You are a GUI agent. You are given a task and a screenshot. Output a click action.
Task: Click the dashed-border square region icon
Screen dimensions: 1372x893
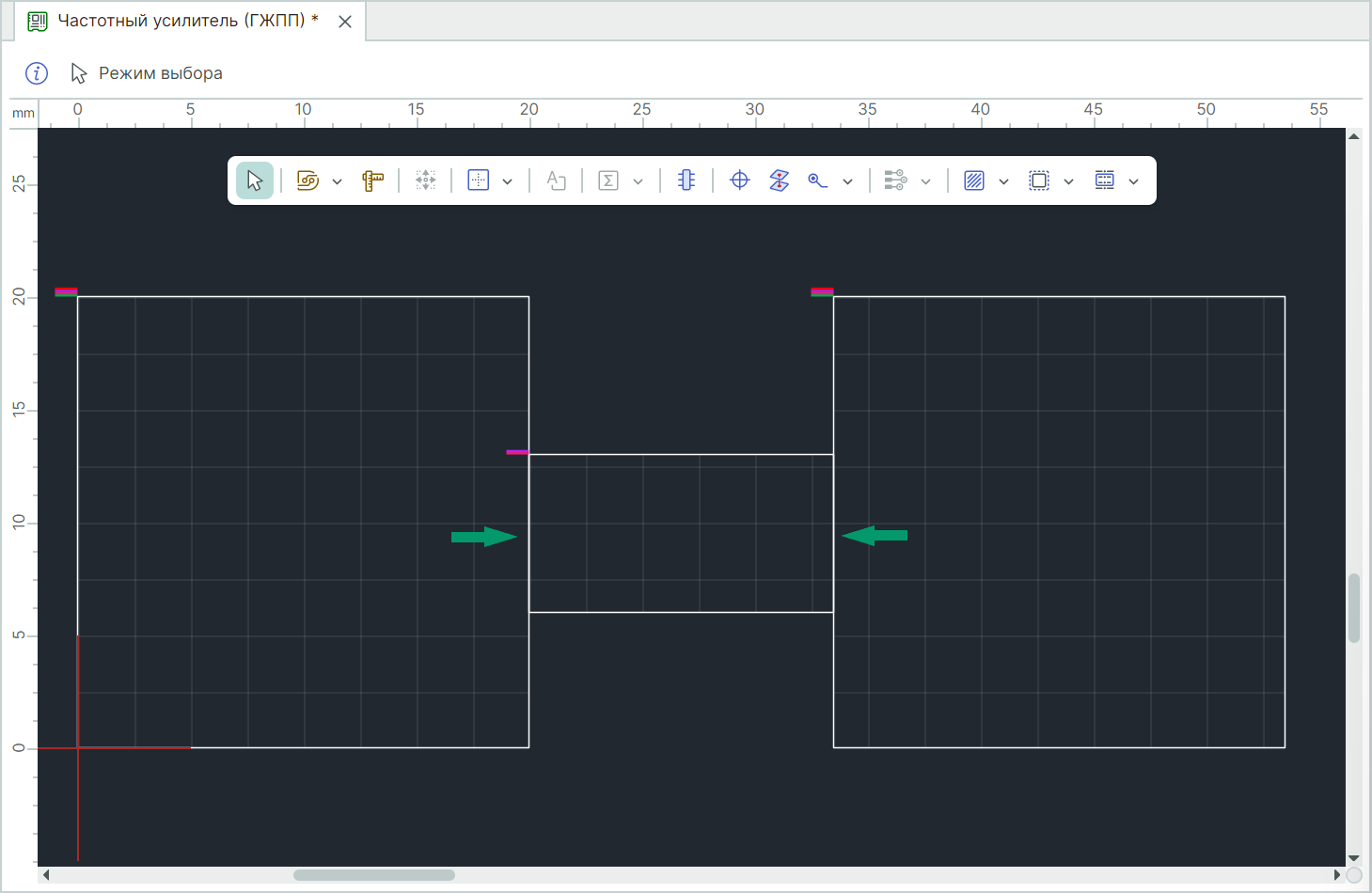coord(1039,180)
